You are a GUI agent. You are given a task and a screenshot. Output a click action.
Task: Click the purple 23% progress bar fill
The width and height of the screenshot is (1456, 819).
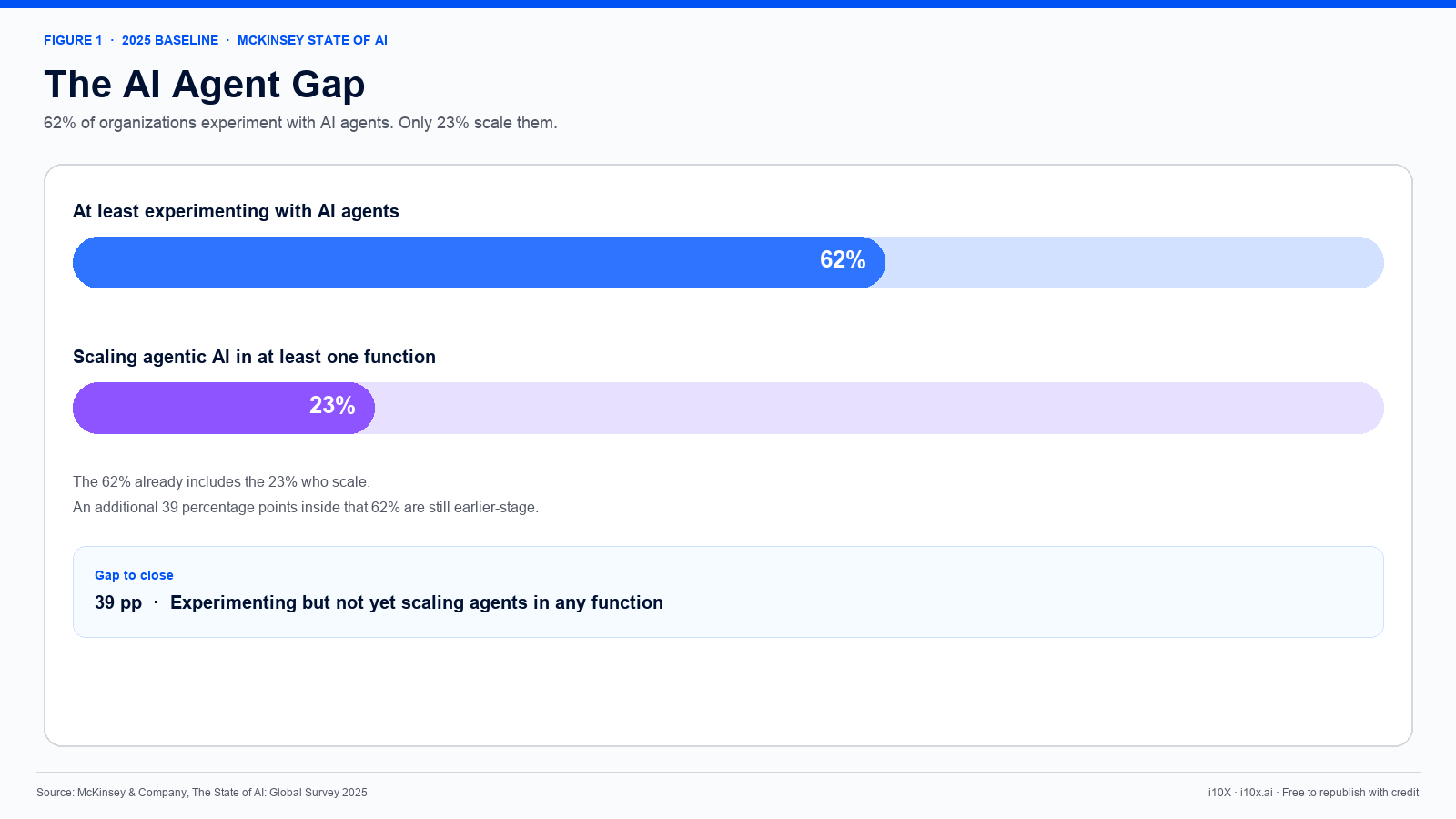[224, 408]
